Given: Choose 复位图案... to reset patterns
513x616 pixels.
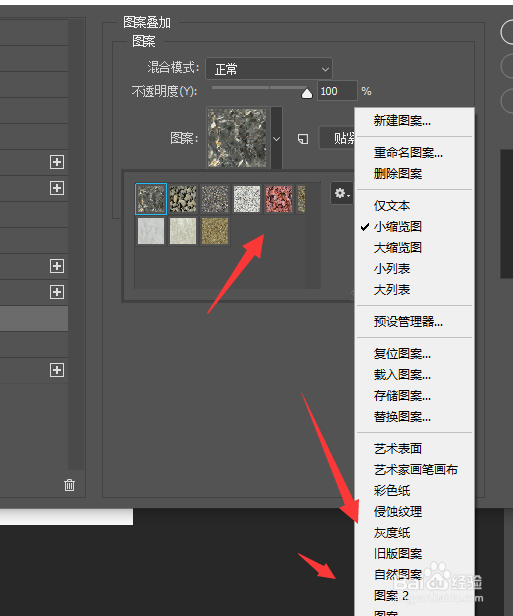Looking at the screenshot, I should pyautogui.click(x=402, y=354).
